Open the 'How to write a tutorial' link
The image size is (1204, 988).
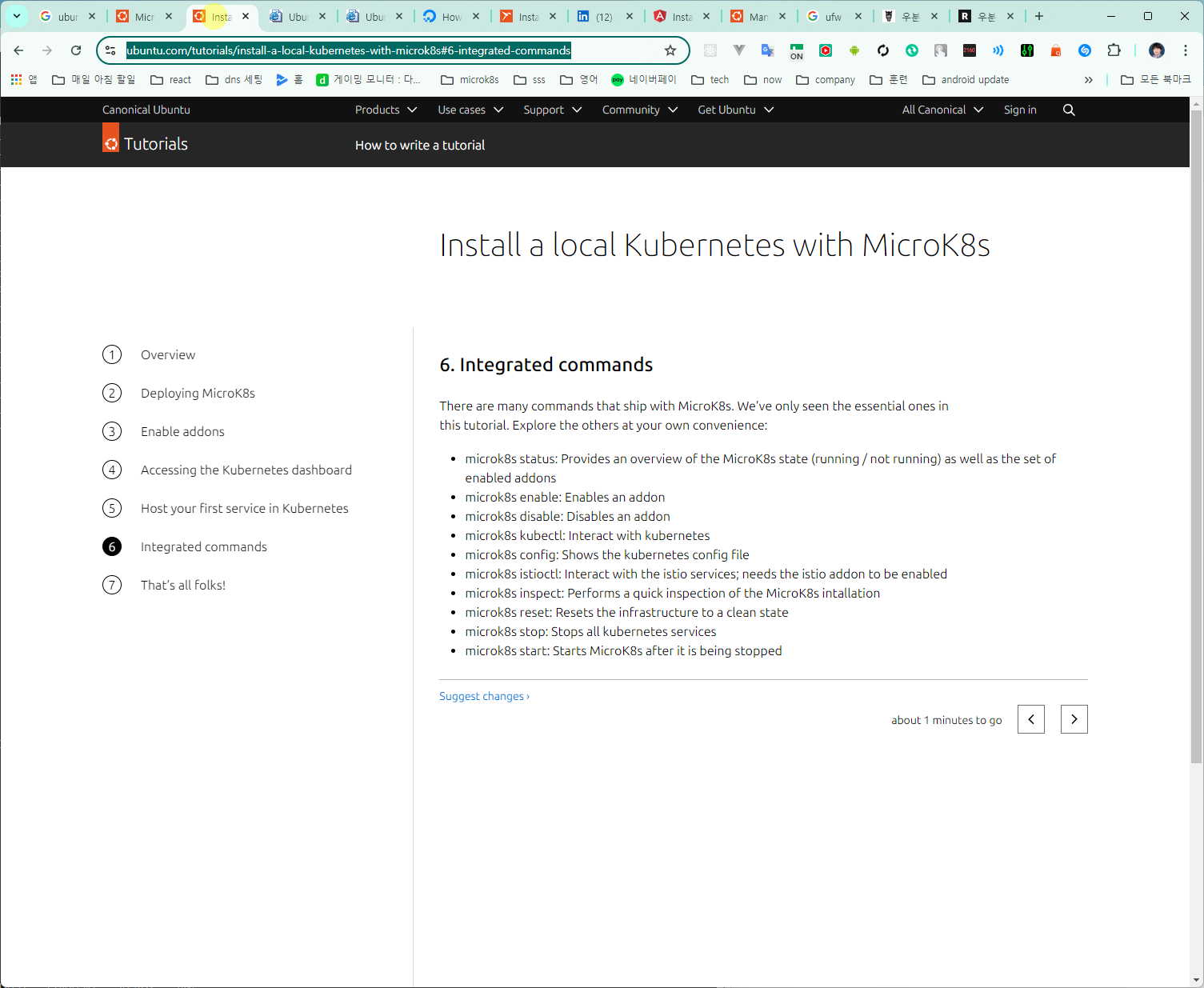coord(420,145)
